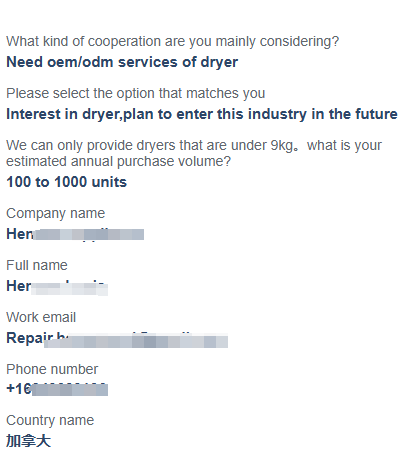Click the country value 加拿大

[x=29, y=441]
